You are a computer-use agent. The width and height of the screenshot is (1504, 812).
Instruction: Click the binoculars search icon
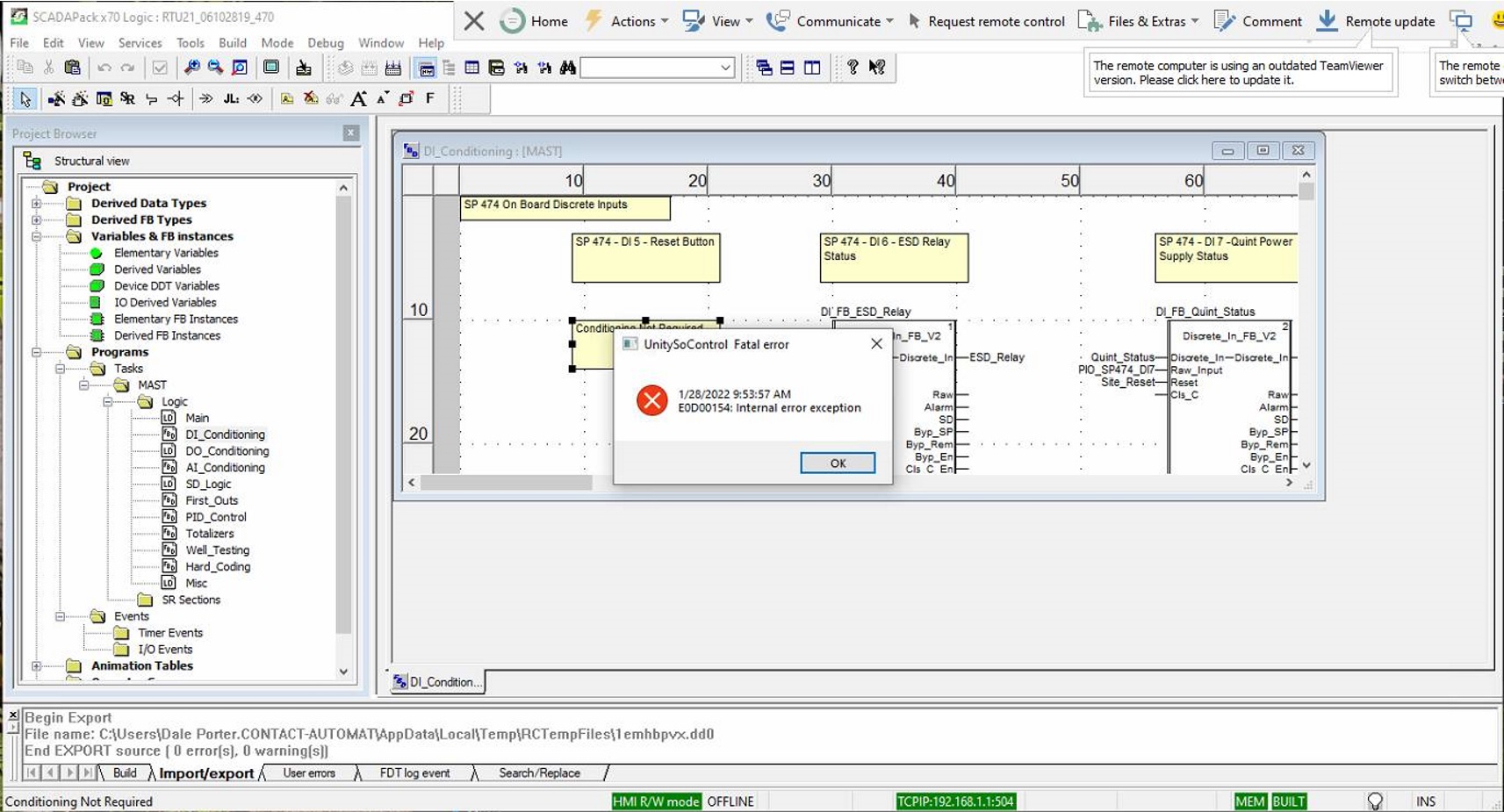(568, 68)
